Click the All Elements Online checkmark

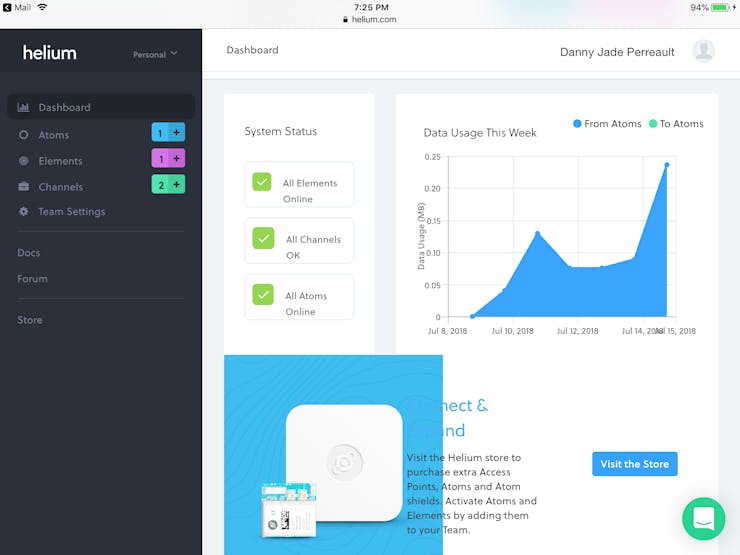point(262,182)
